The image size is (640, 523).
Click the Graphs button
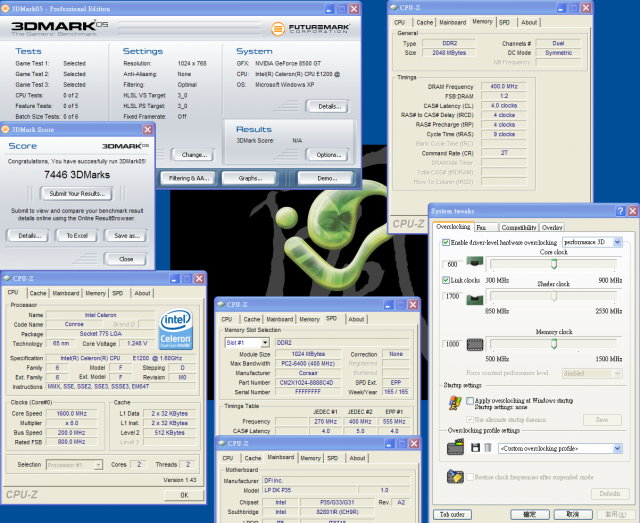pos(250,178)
